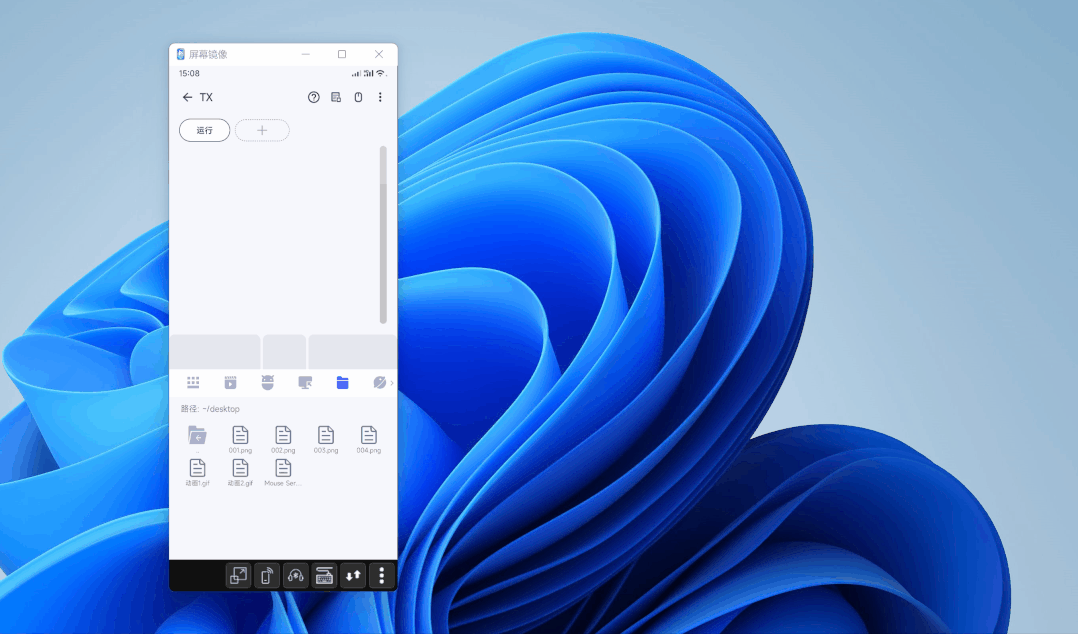Tap the 运行 button
This screenshot has width=1078, height=634.
(205, 131)
